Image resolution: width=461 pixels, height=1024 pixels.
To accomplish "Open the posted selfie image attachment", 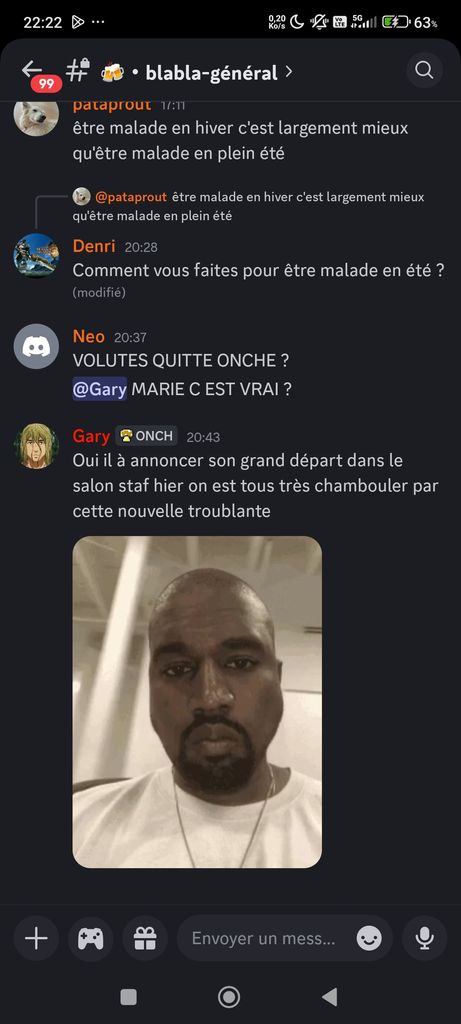I will click(x=197, y=702).
